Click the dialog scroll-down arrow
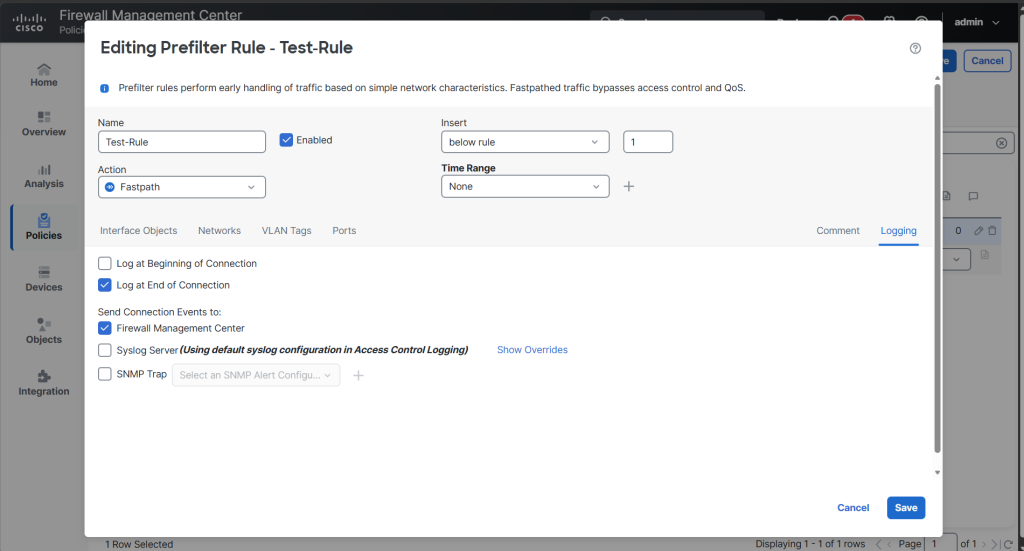Screen dimensions: 1024x551 tap(937, 472)
